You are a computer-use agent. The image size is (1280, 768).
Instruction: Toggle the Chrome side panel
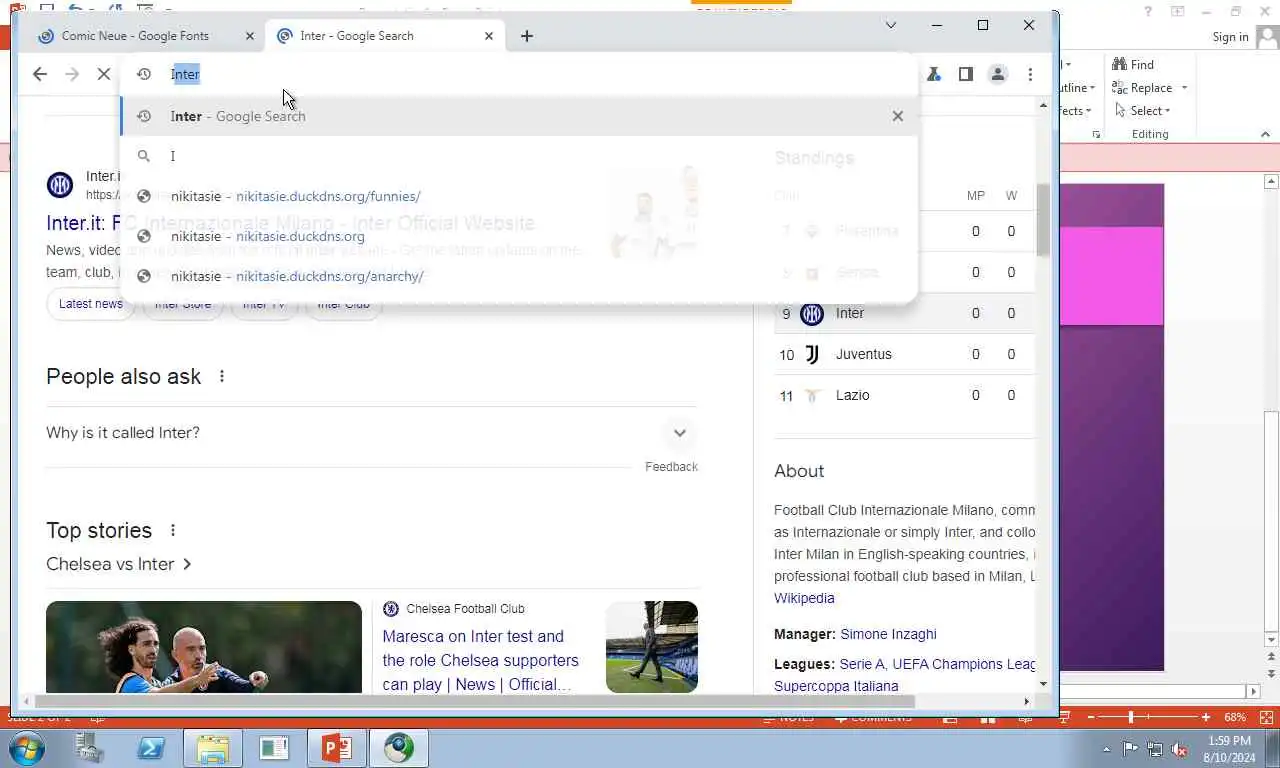(966, 74)
